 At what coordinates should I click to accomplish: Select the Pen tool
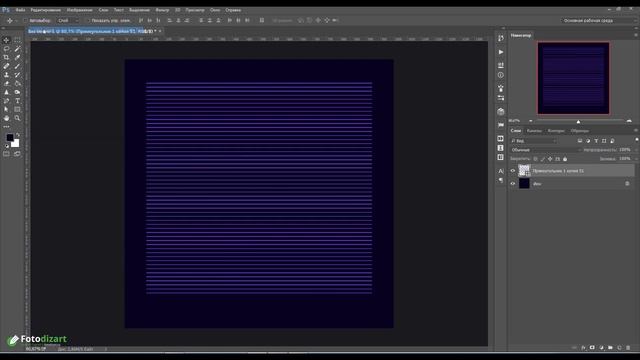6,100
